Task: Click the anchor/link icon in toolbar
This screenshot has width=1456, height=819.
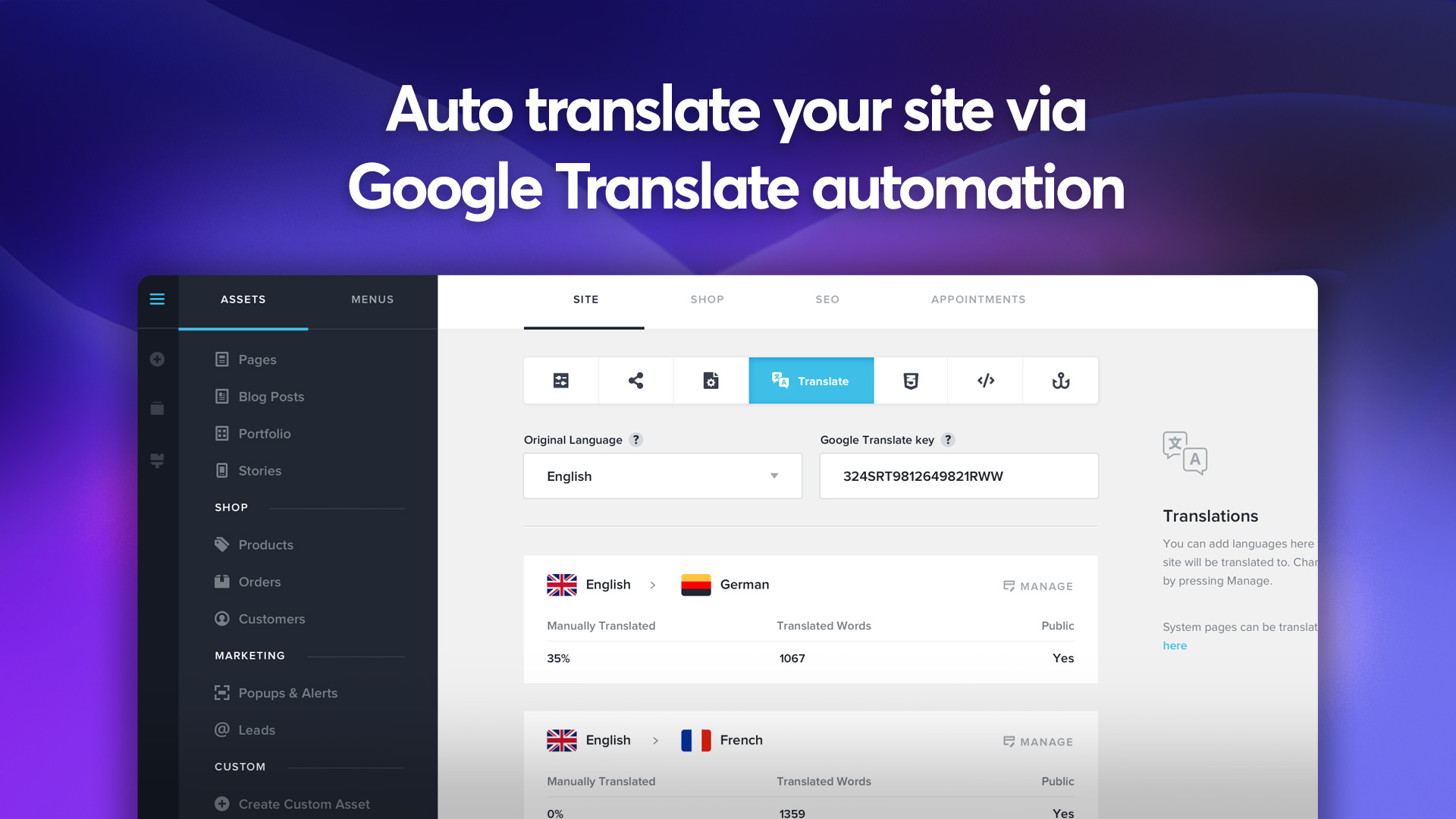Action: [1060, 380]
